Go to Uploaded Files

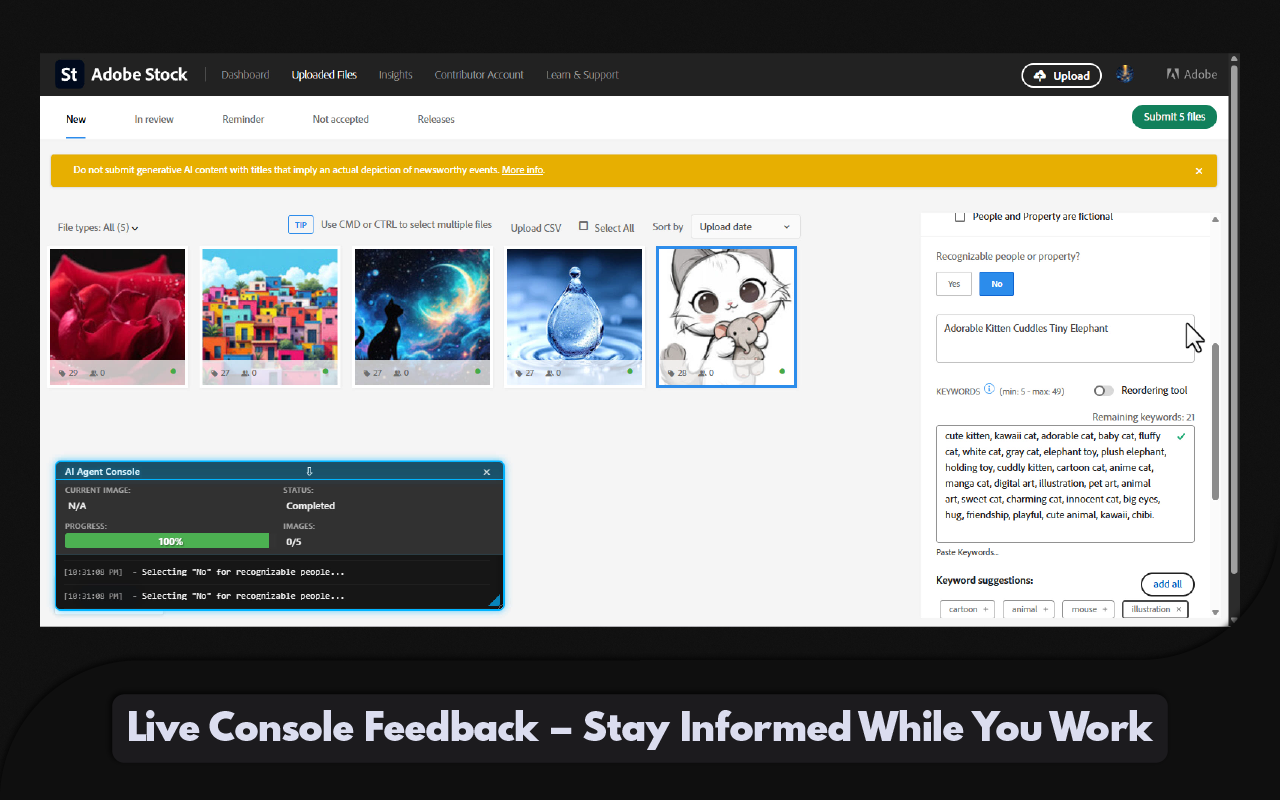pos(324,75)
